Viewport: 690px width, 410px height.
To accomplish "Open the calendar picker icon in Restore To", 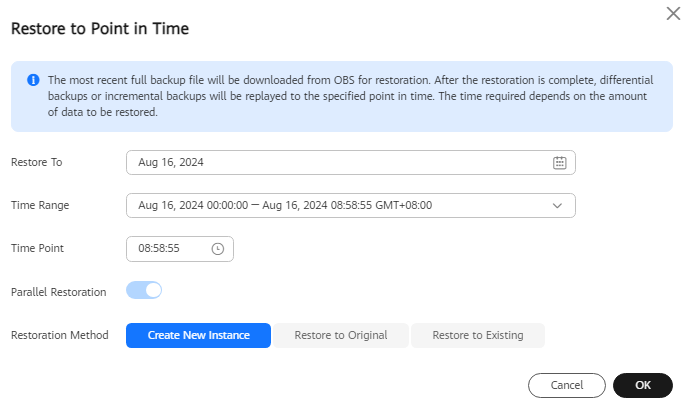I will pyautogui.click(x=559, y=163).
